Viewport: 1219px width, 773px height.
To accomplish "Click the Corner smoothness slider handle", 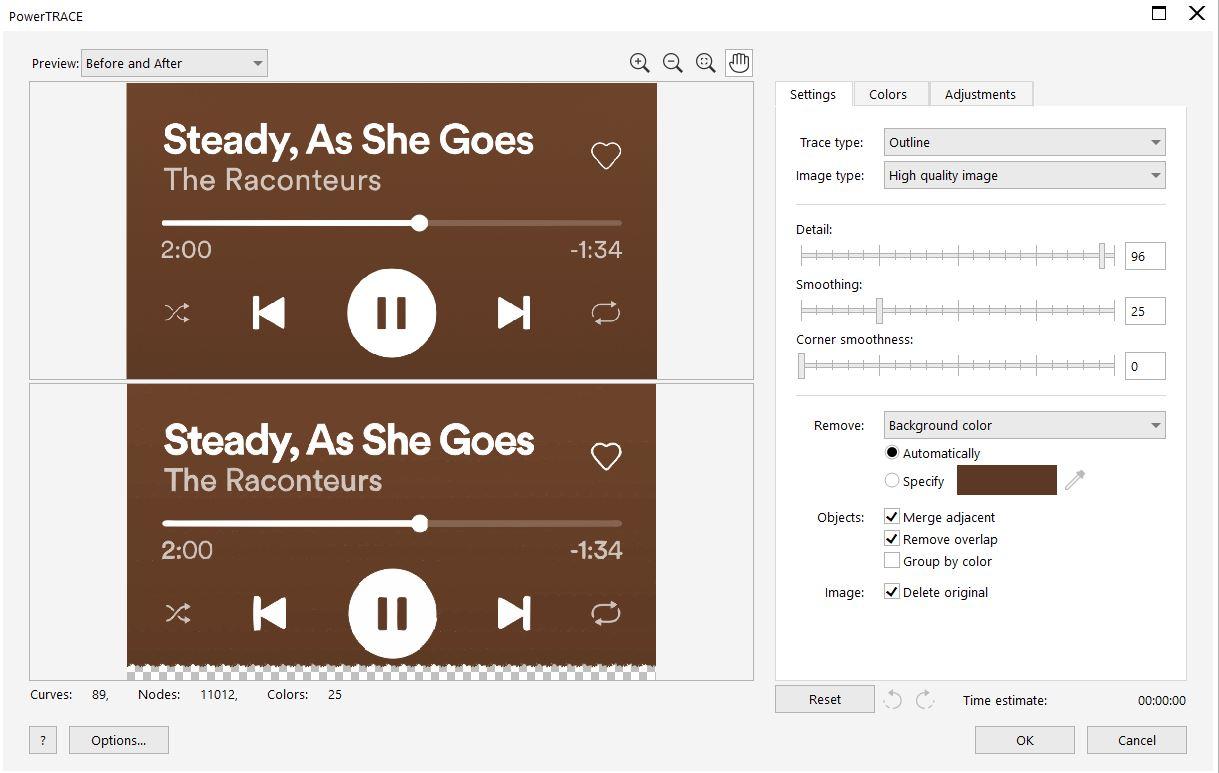I will tap(801, 366).
